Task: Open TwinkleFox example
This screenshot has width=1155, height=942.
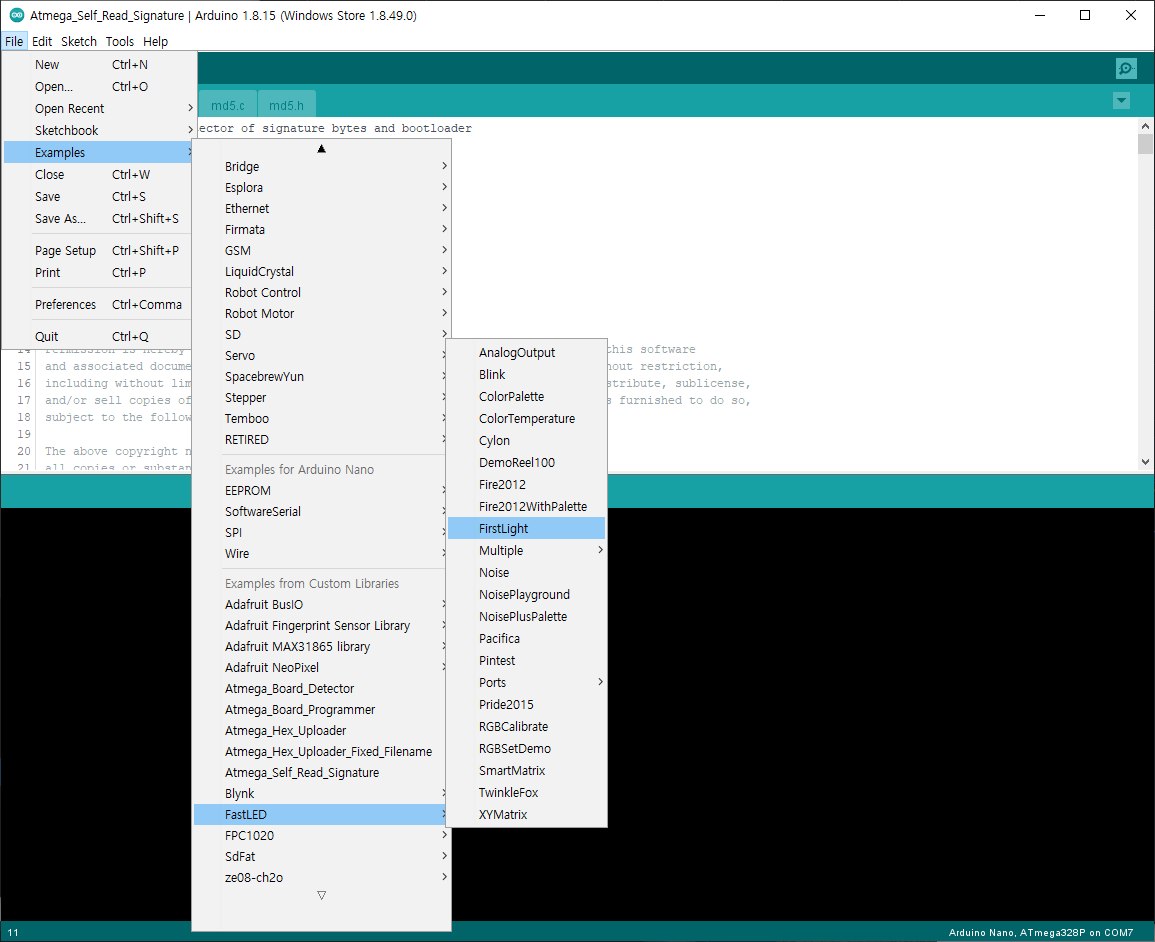Action: pyautogui.click(x=526, y=792)
